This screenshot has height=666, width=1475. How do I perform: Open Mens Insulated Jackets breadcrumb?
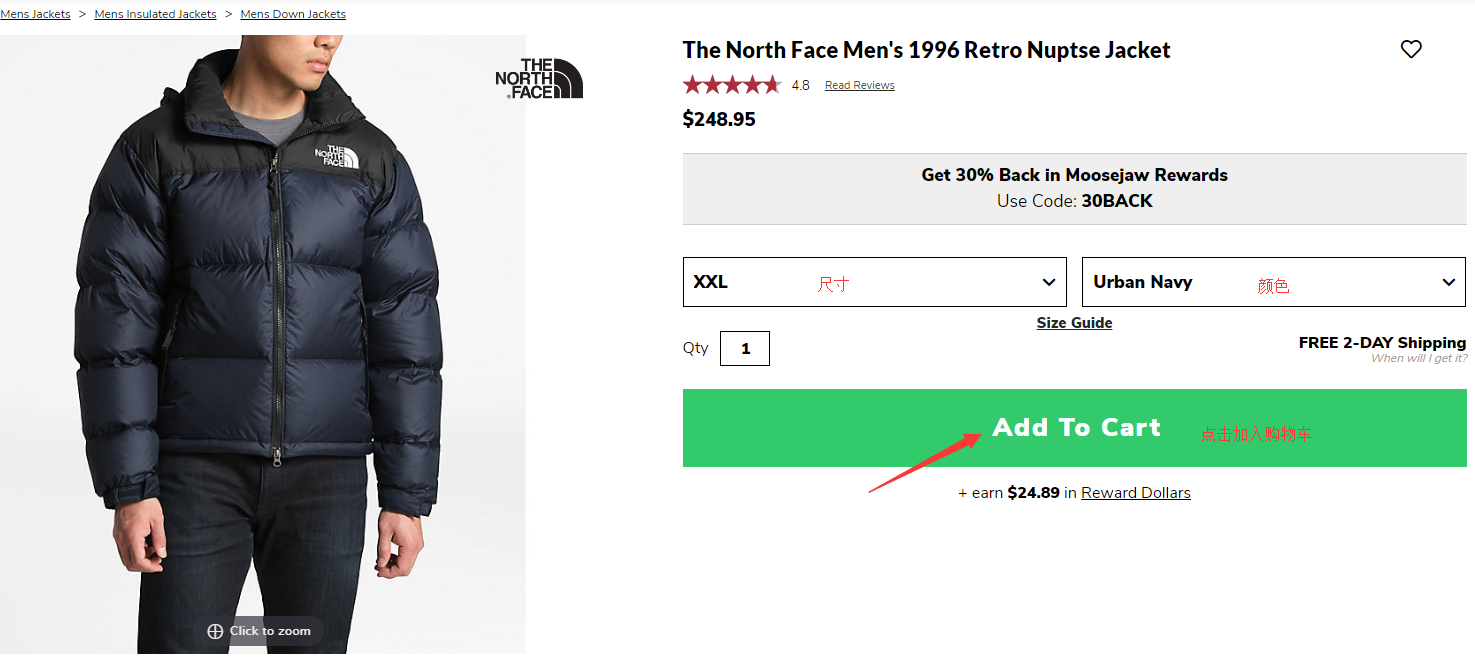click(x=155, y=14)
